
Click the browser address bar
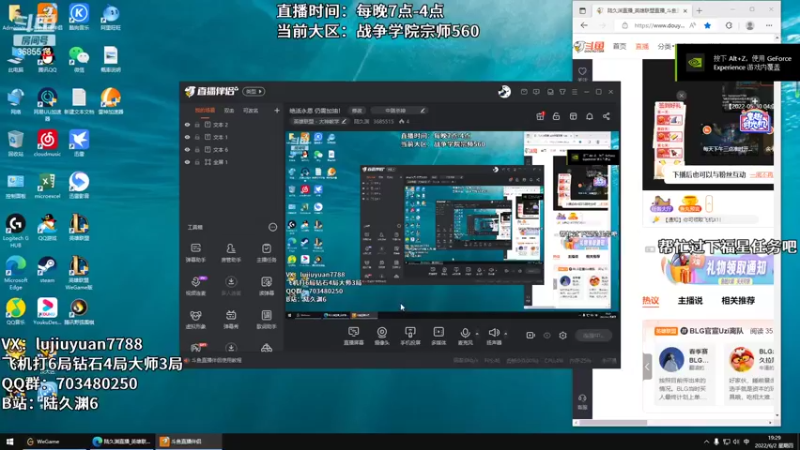tap(658, 25)
